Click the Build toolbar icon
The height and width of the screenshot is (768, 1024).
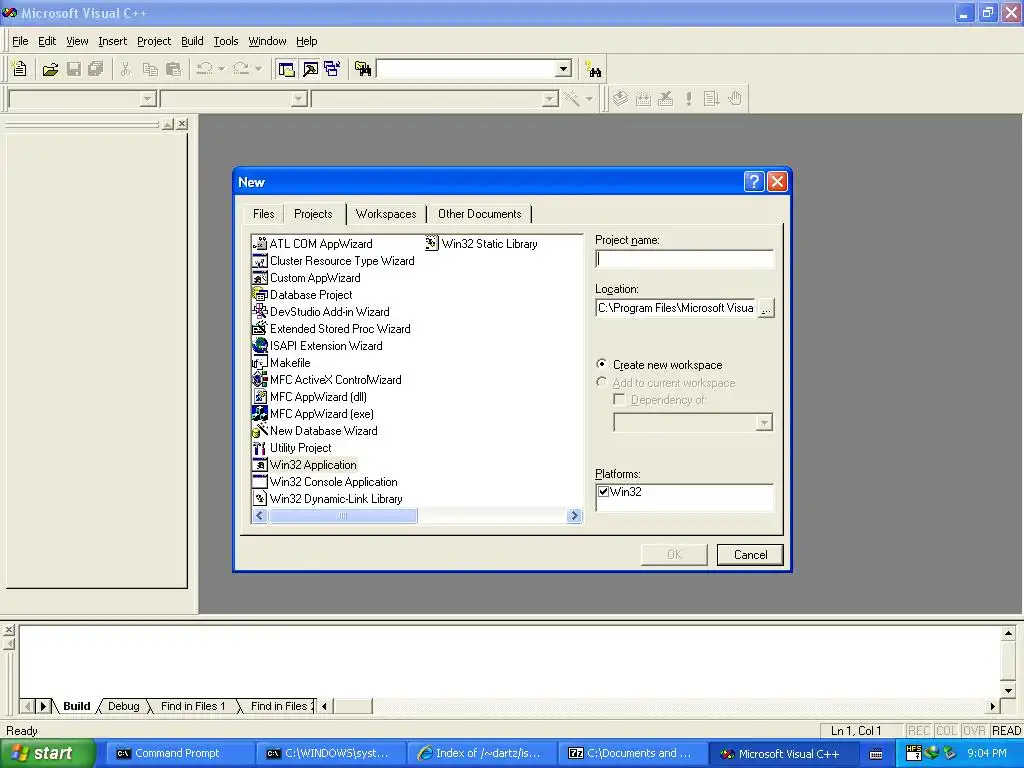pos(643,99)
